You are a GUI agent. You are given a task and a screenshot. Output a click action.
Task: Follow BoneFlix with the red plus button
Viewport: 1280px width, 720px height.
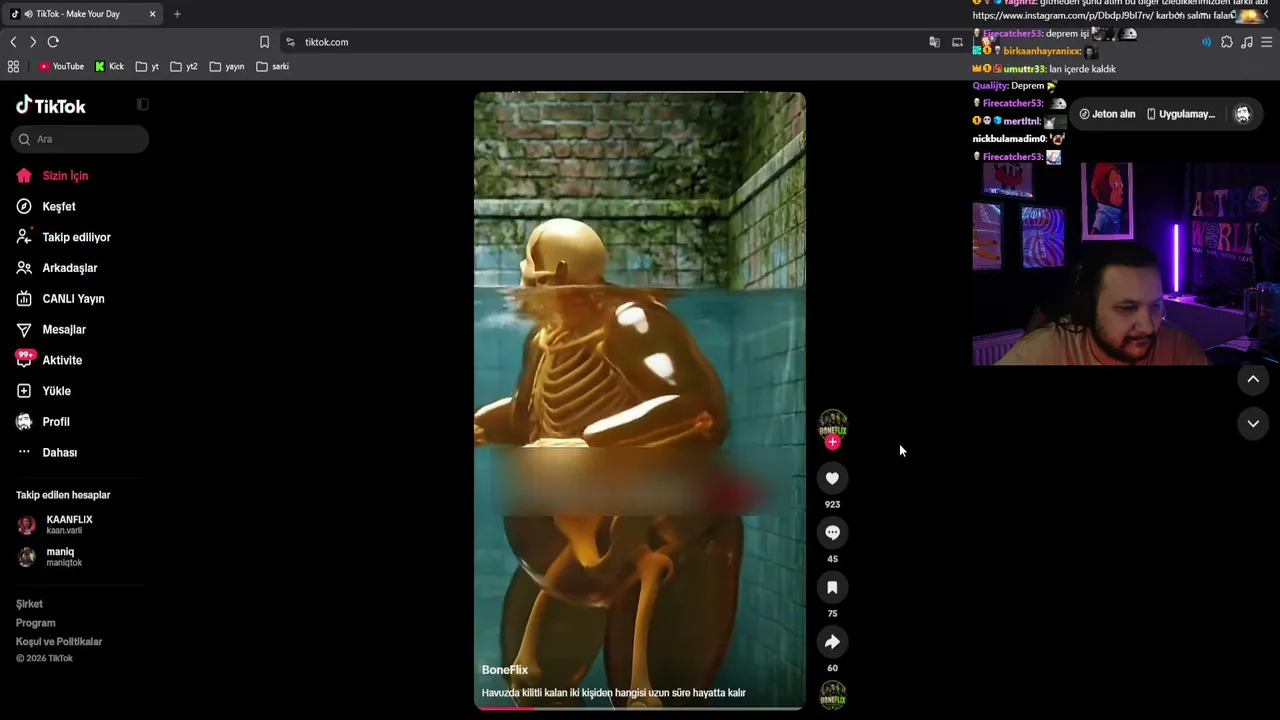coord(832,442)
